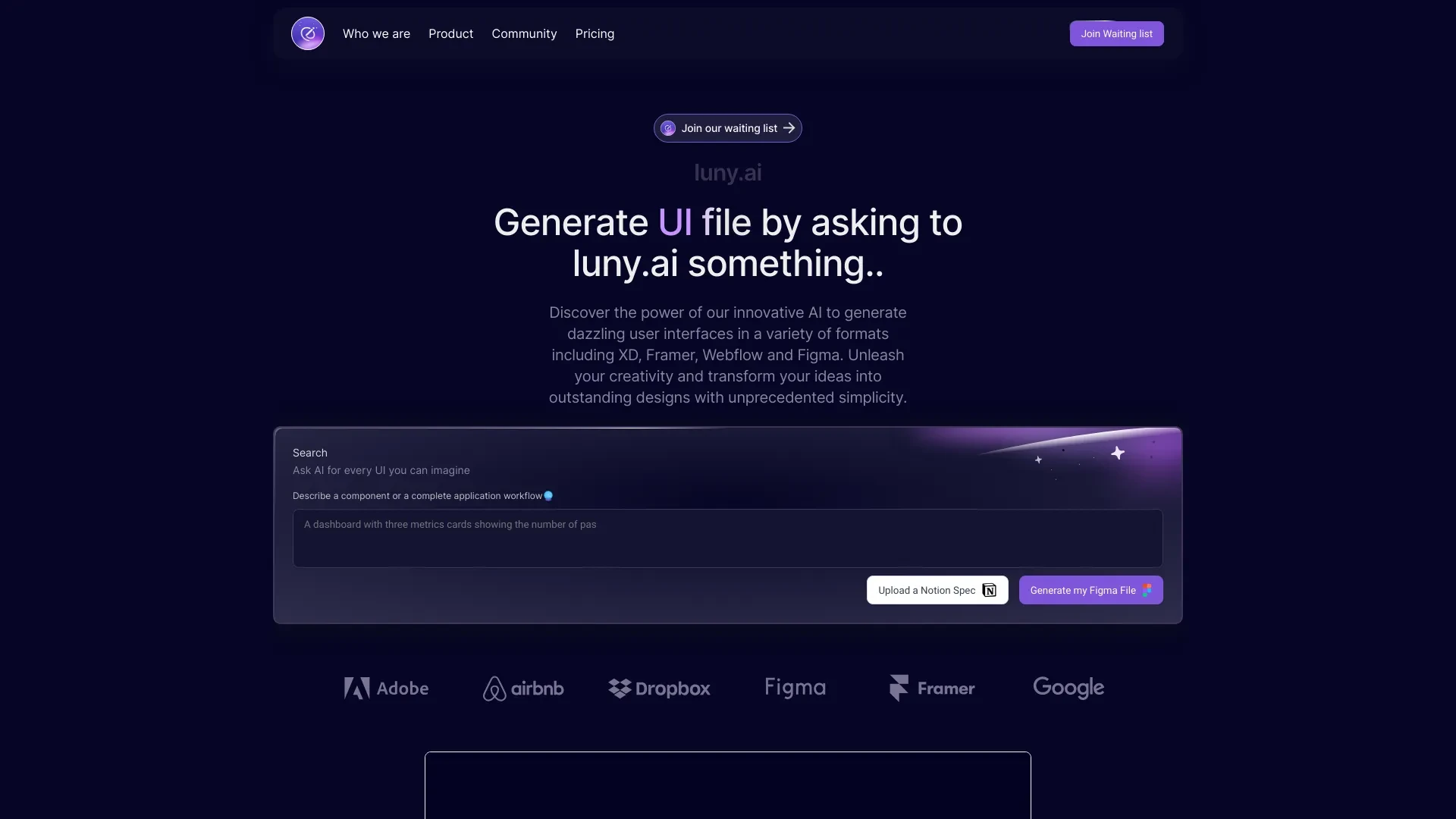Click the Figma file generation icon
The width and height of the screenshot is (1456, 819).
(1147, 590)
